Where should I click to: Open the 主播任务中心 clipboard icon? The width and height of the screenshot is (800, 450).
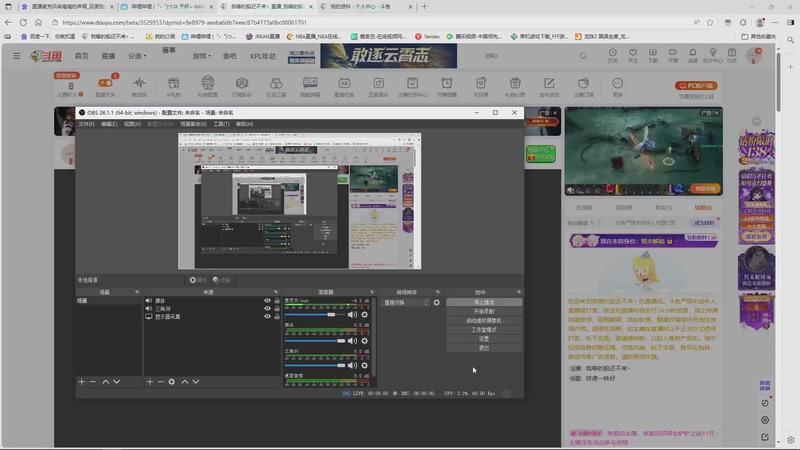412,86
